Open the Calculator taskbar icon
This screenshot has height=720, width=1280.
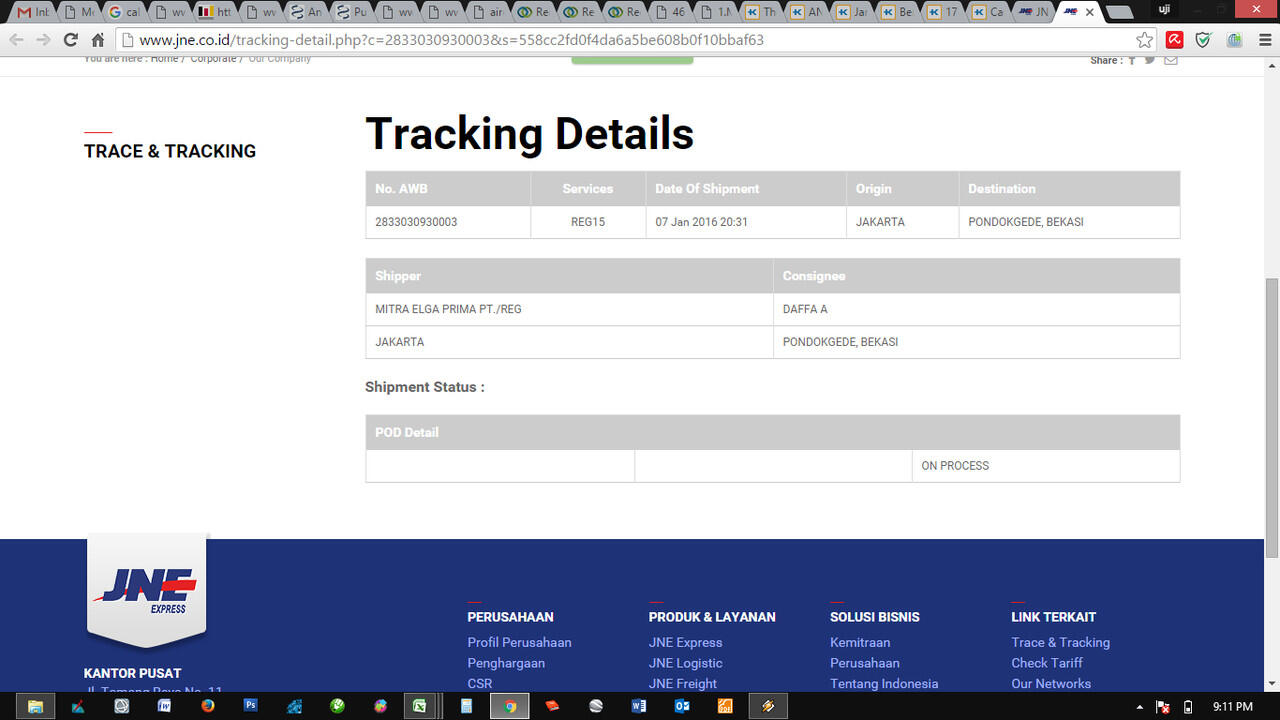(466, 706)
